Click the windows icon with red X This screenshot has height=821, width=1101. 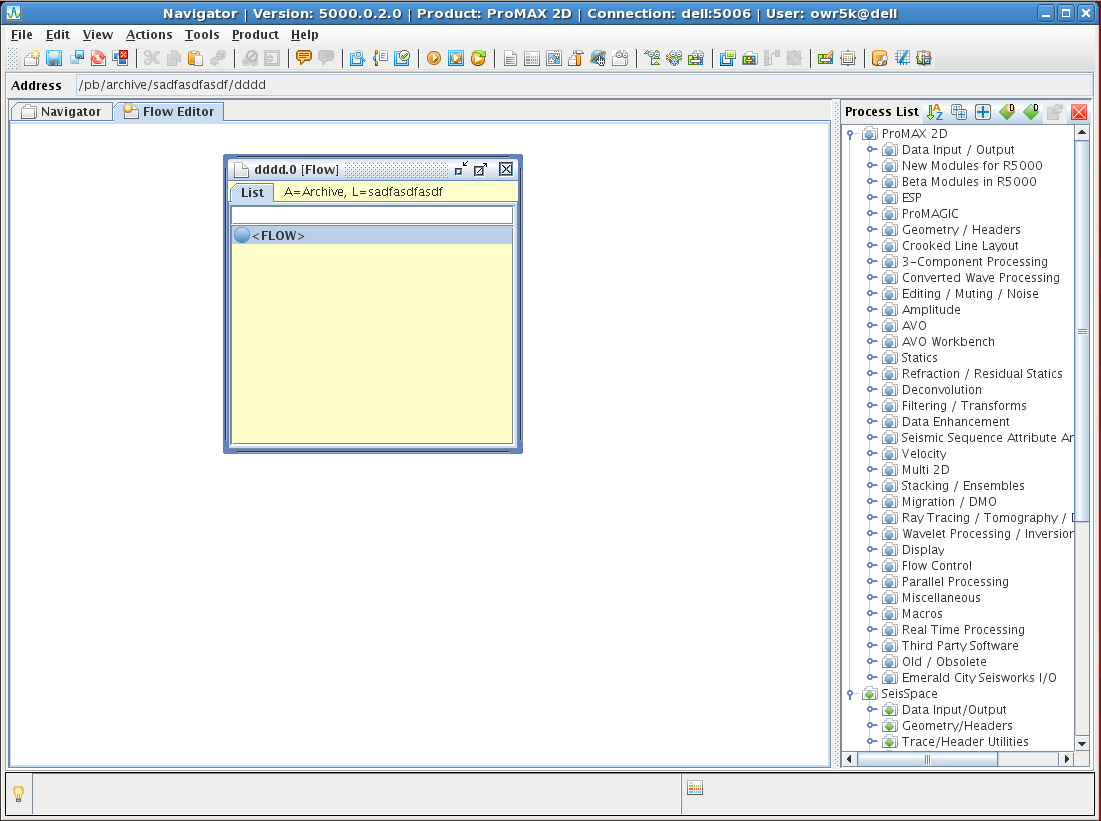pyautogui.click(x=121, y=58)
